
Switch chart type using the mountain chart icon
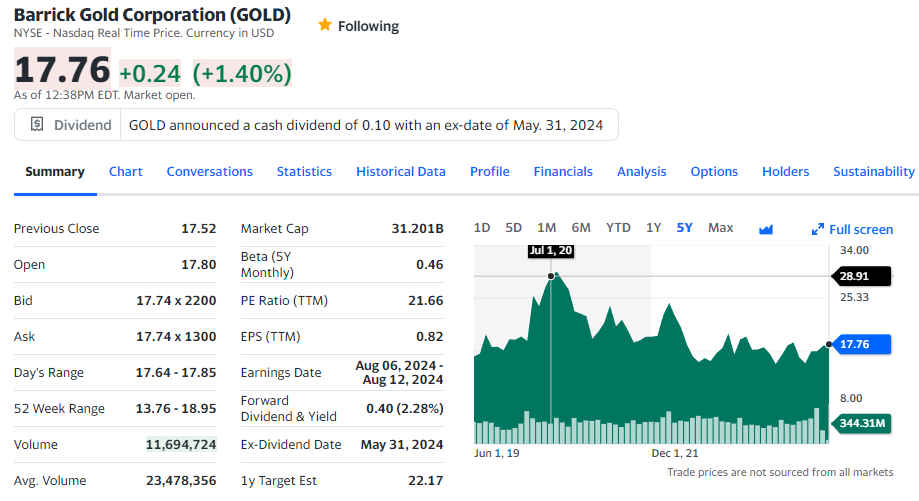(766, 229)
